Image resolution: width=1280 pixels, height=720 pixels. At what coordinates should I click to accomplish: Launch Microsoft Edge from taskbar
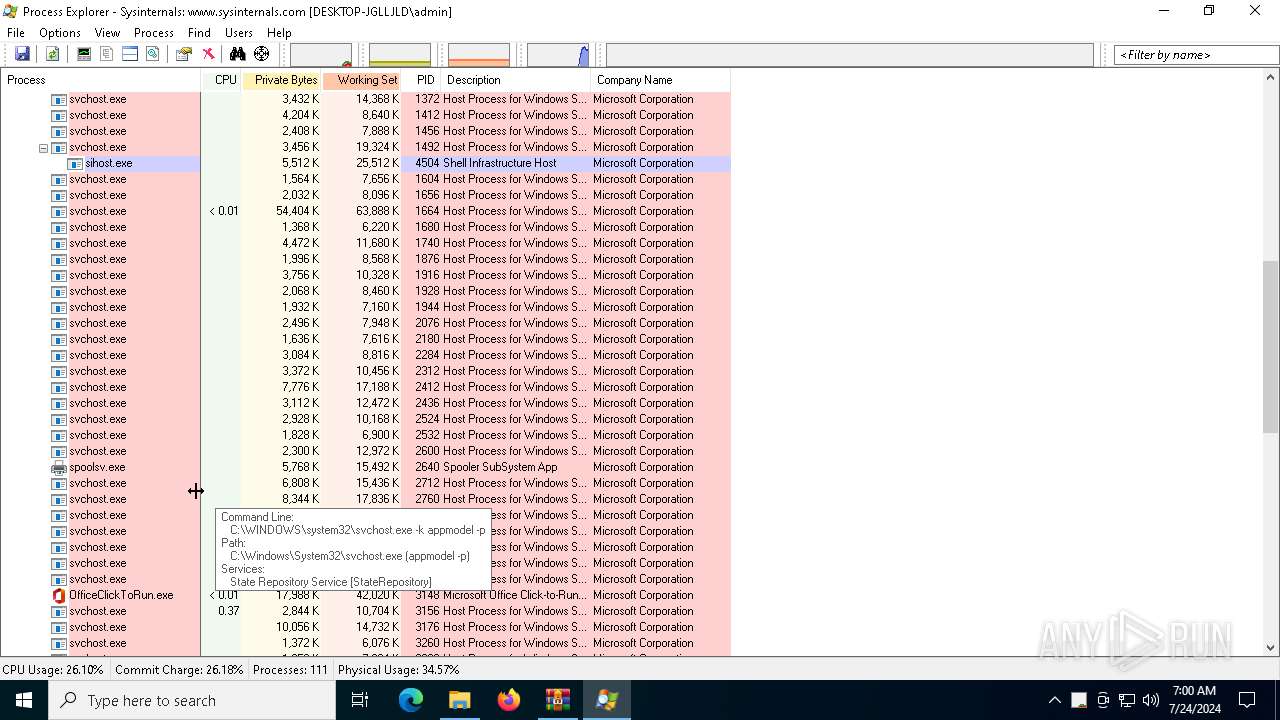tap(411, 700)
